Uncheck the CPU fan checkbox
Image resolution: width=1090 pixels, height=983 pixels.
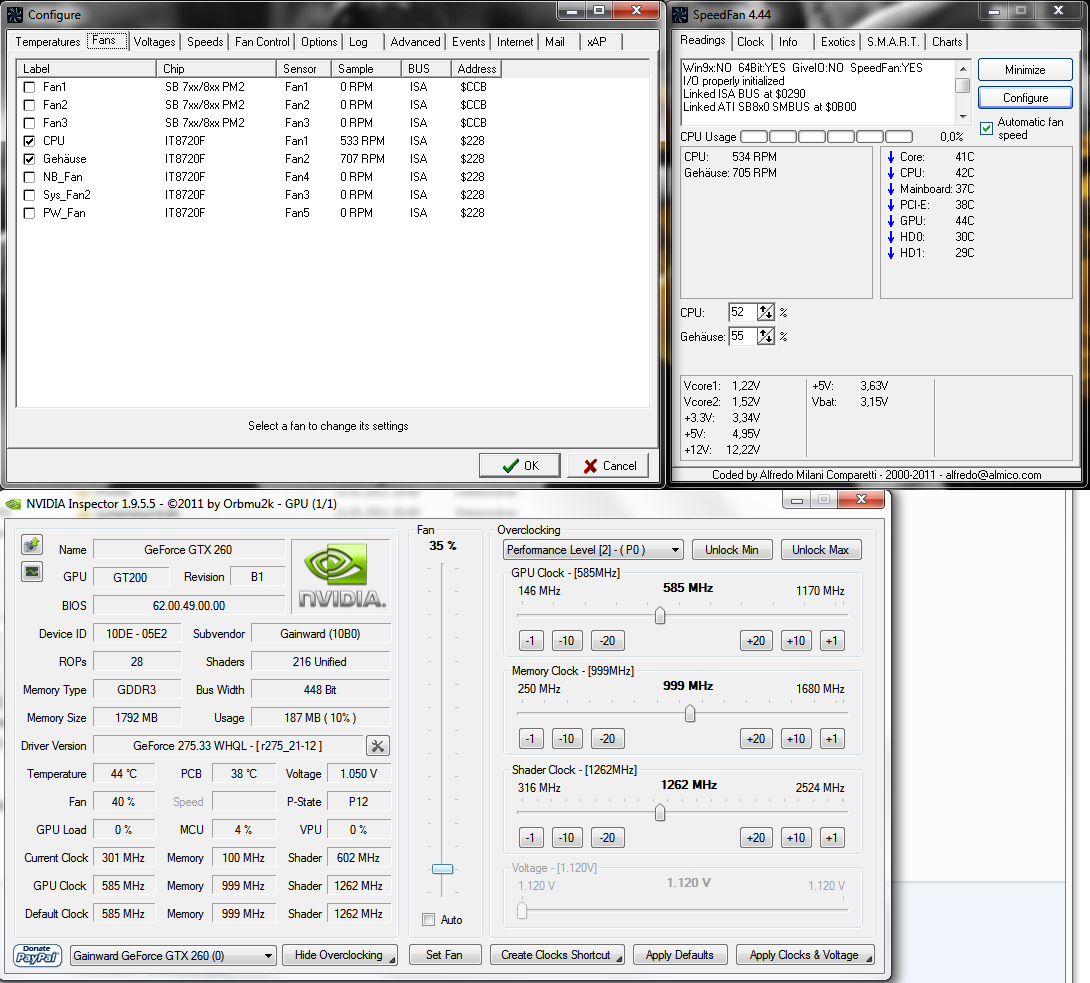click(x=29, y=141)
